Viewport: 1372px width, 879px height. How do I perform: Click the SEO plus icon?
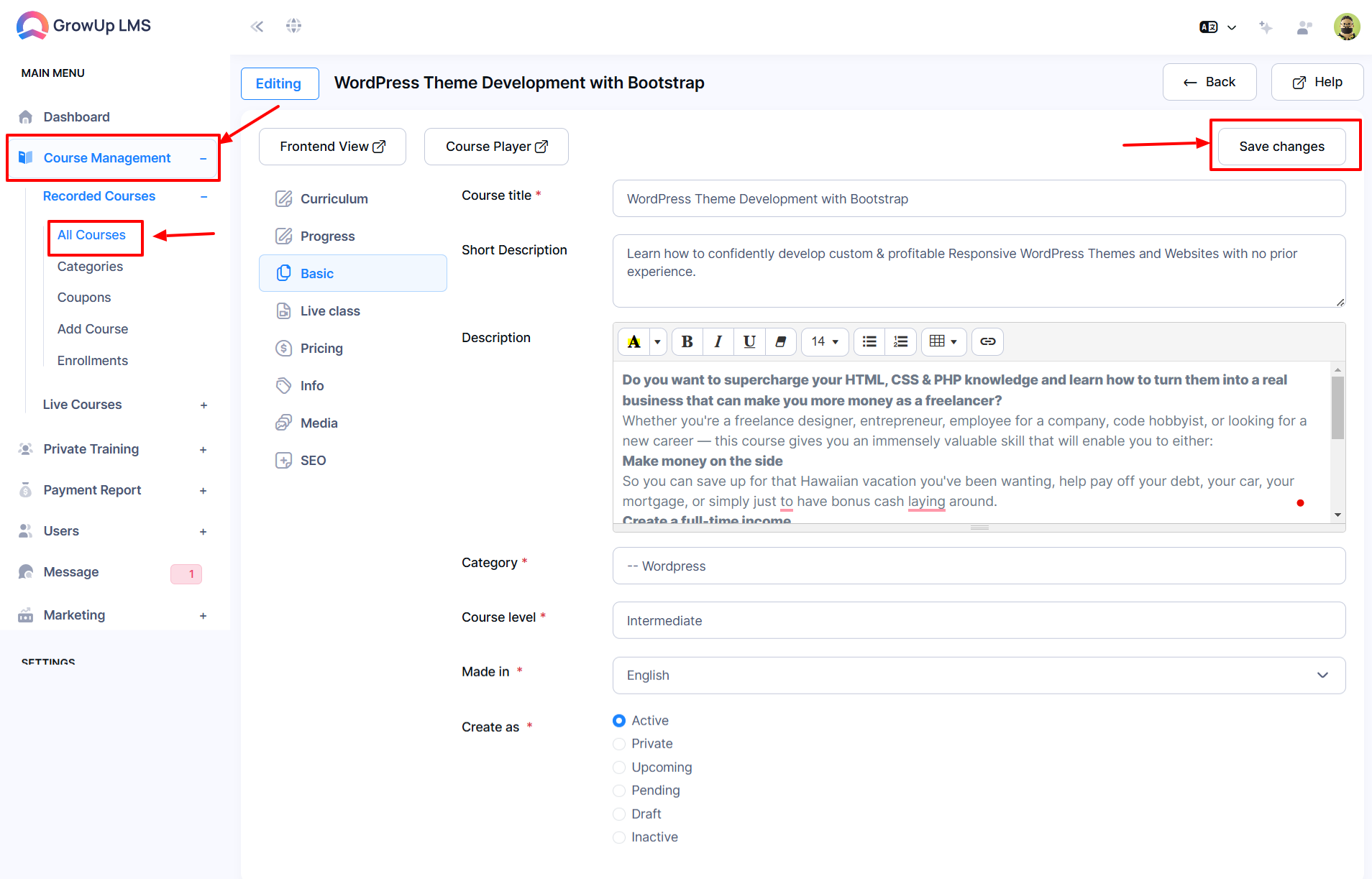[x=284, y=460]
